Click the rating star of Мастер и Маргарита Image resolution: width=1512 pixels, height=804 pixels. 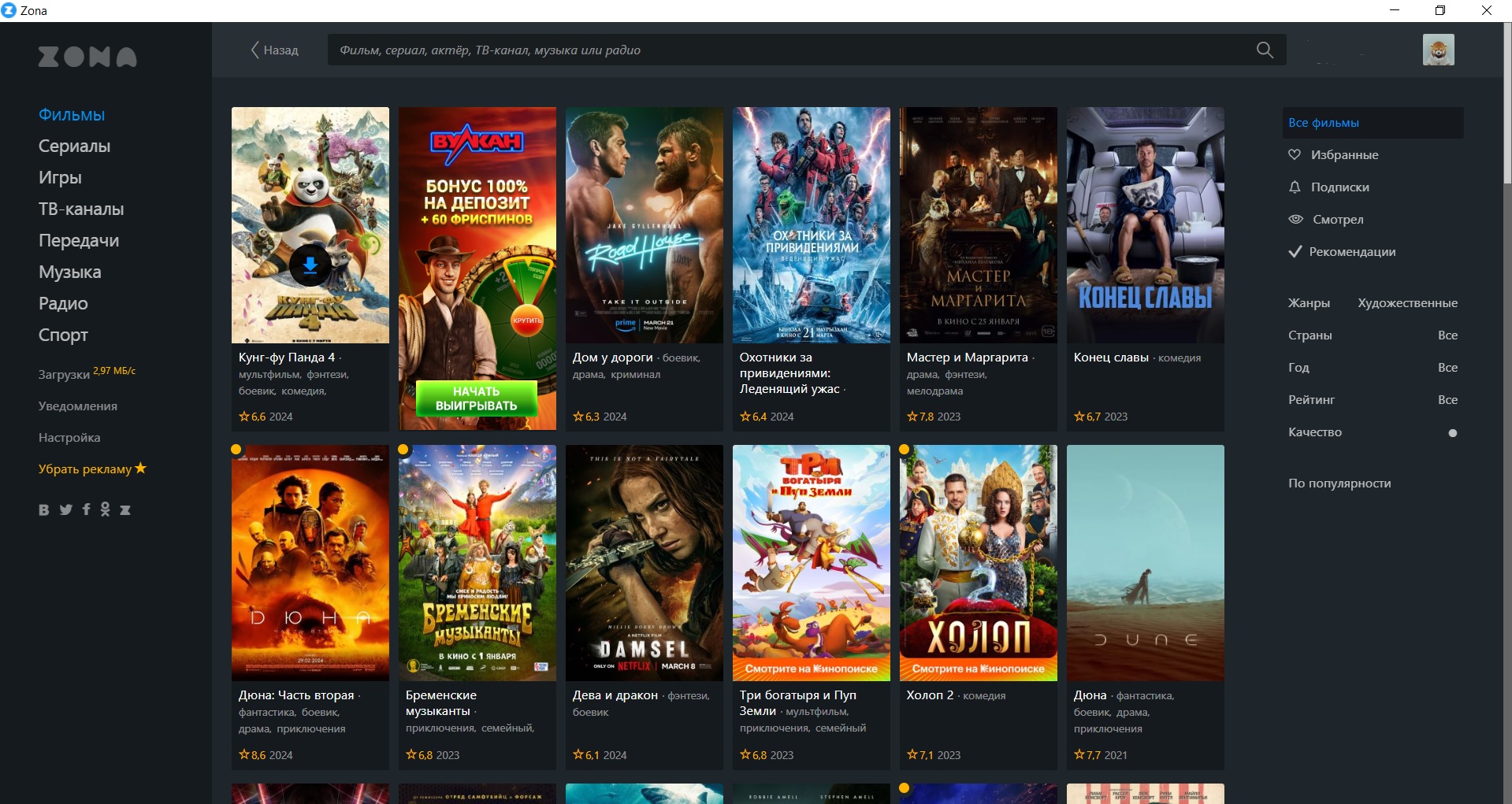(912, 416)
